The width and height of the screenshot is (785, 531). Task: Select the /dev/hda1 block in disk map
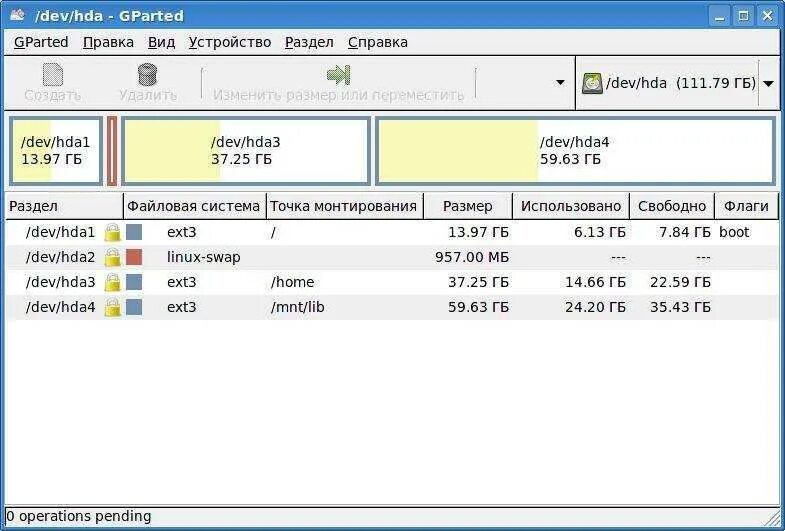pyautogui.click(x=56, y=151)
